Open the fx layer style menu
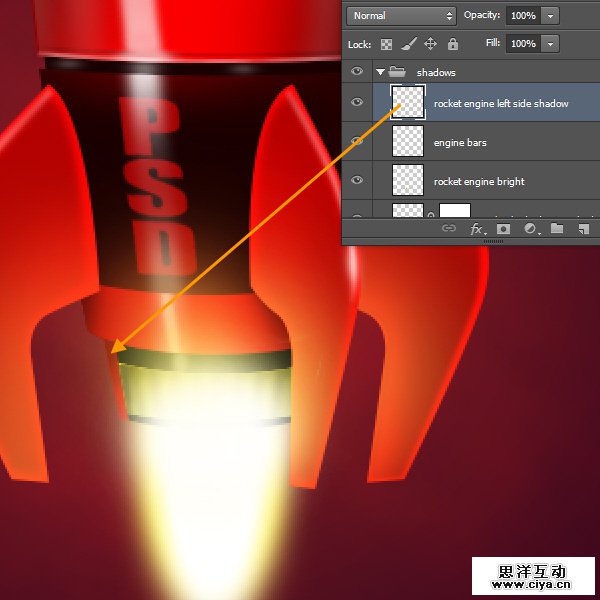This screenshot has height=600, width=600. (x=478, y=229)
